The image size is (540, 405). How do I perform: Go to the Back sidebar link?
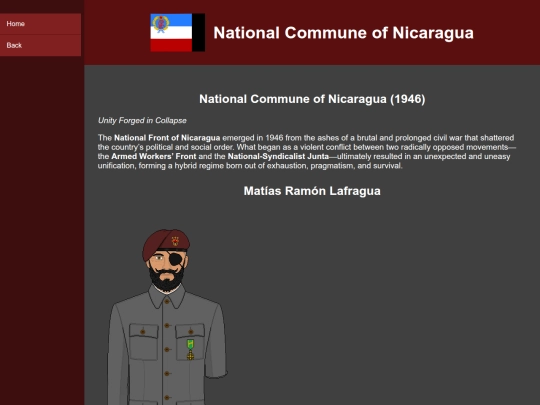[x=40, y=45]
